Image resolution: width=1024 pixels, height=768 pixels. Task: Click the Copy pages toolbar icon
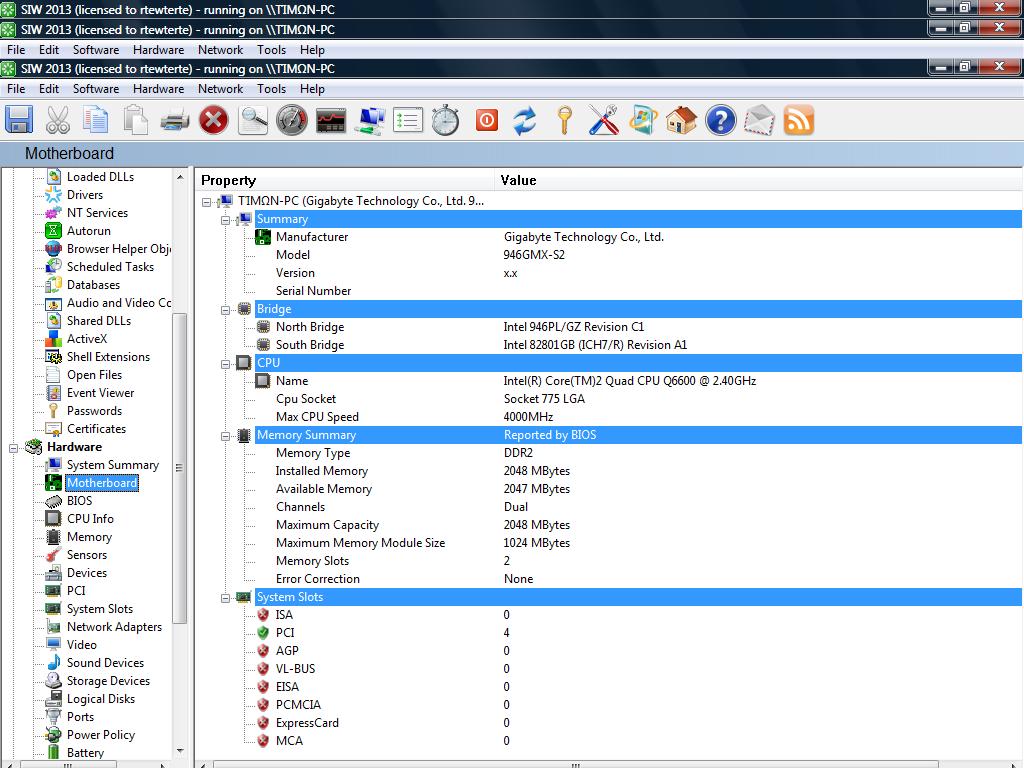coord(96,120)
